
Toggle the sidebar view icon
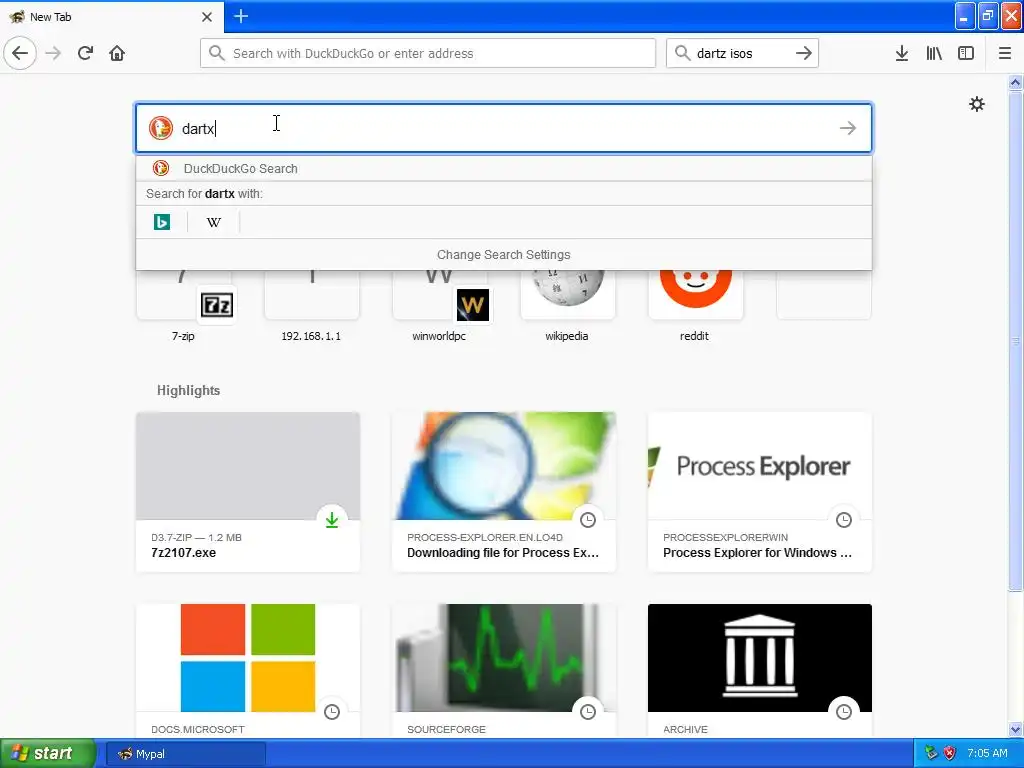(966, 53)
